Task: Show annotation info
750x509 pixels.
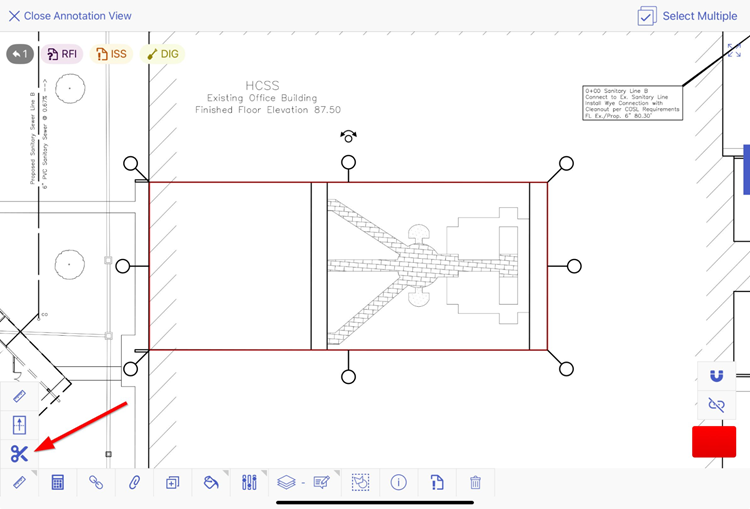Action: click(x=398, y=482)
